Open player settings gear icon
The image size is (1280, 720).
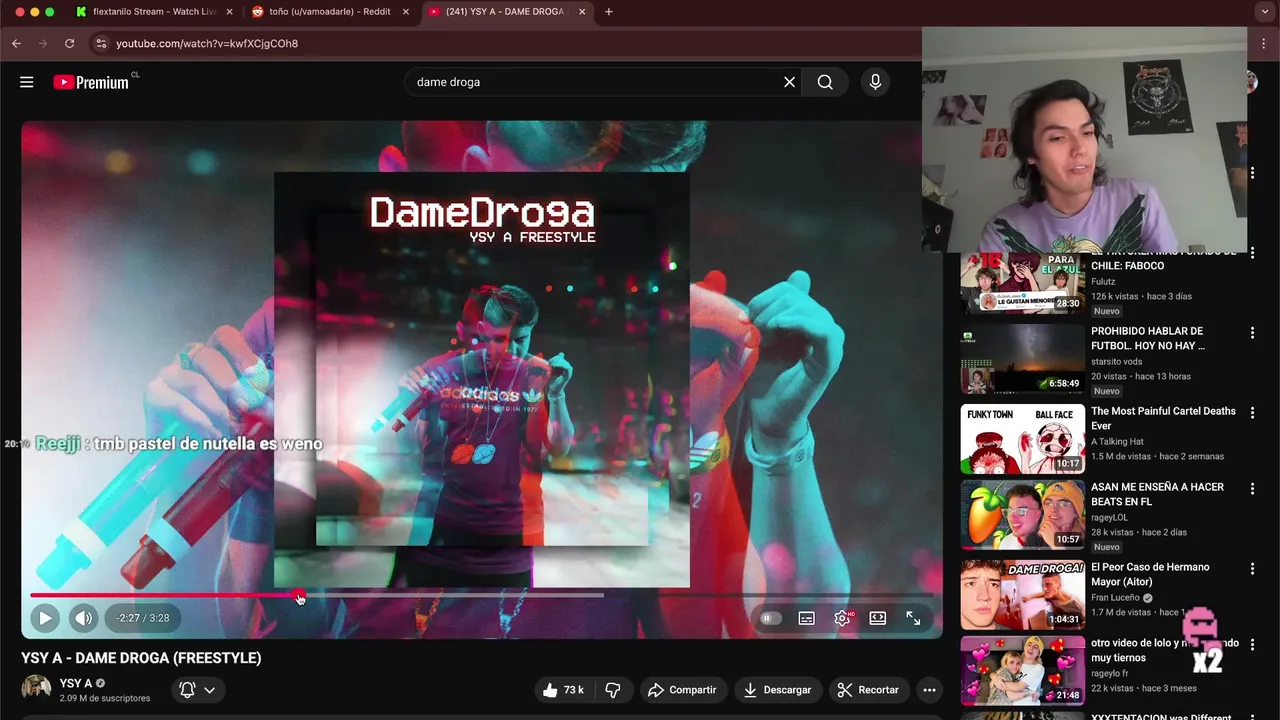(842, 618)
